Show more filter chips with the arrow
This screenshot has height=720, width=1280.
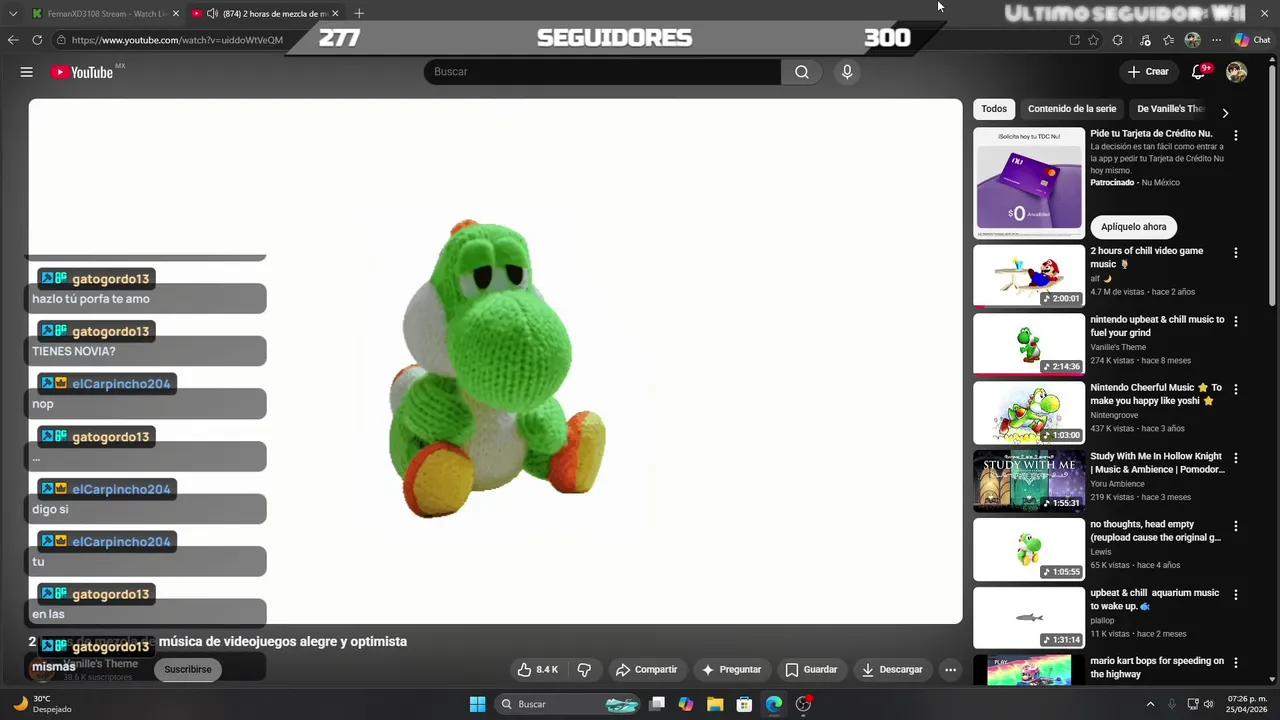pyautogui.click(x=1225, y=113)
